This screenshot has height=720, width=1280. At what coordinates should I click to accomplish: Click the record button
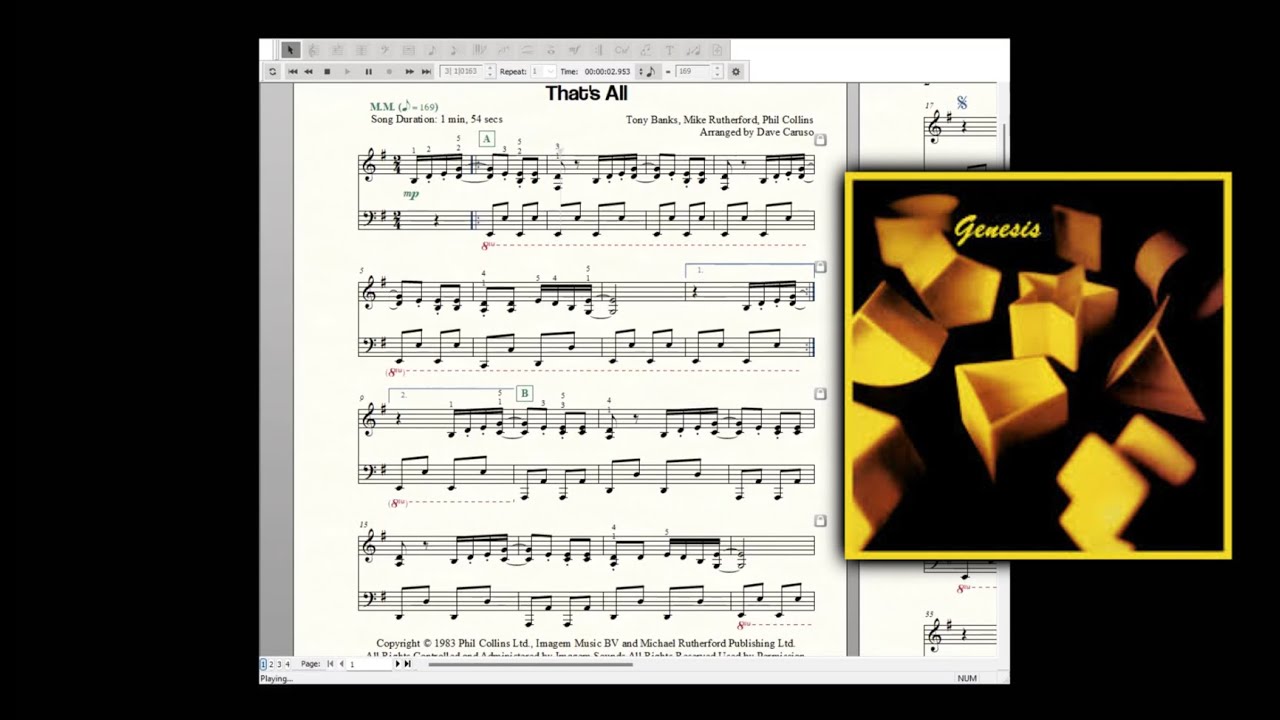click(389, 71)
